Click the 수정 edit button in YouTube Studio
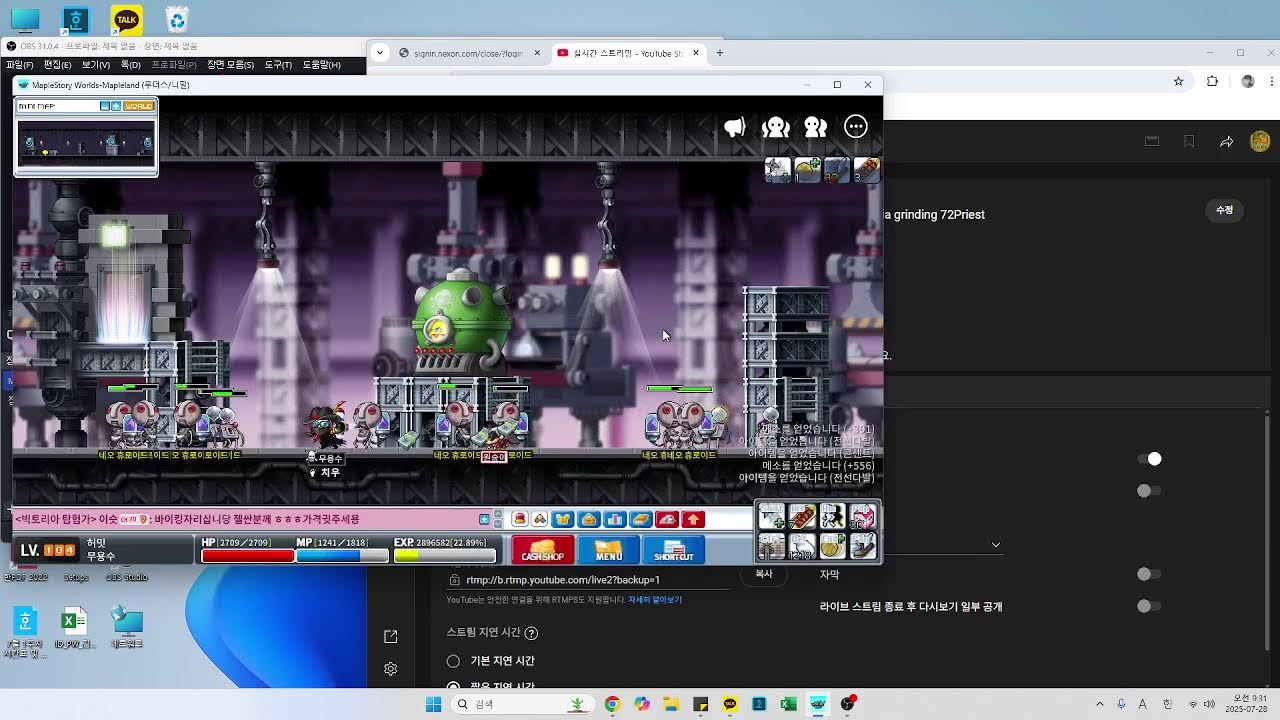The width and height of the screenshot is (1280, 720). pyautogui.click(x=1225, y=210)
